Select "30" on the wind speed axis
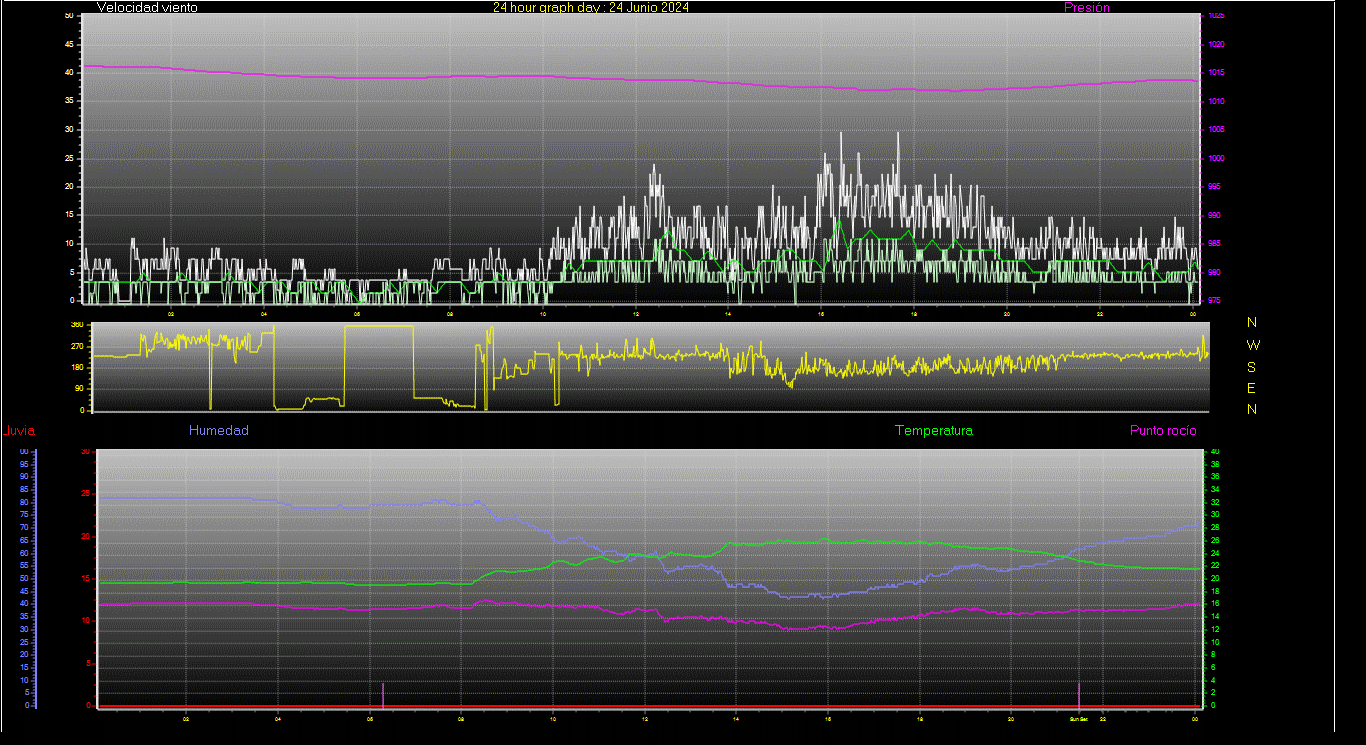 point(69,130)
